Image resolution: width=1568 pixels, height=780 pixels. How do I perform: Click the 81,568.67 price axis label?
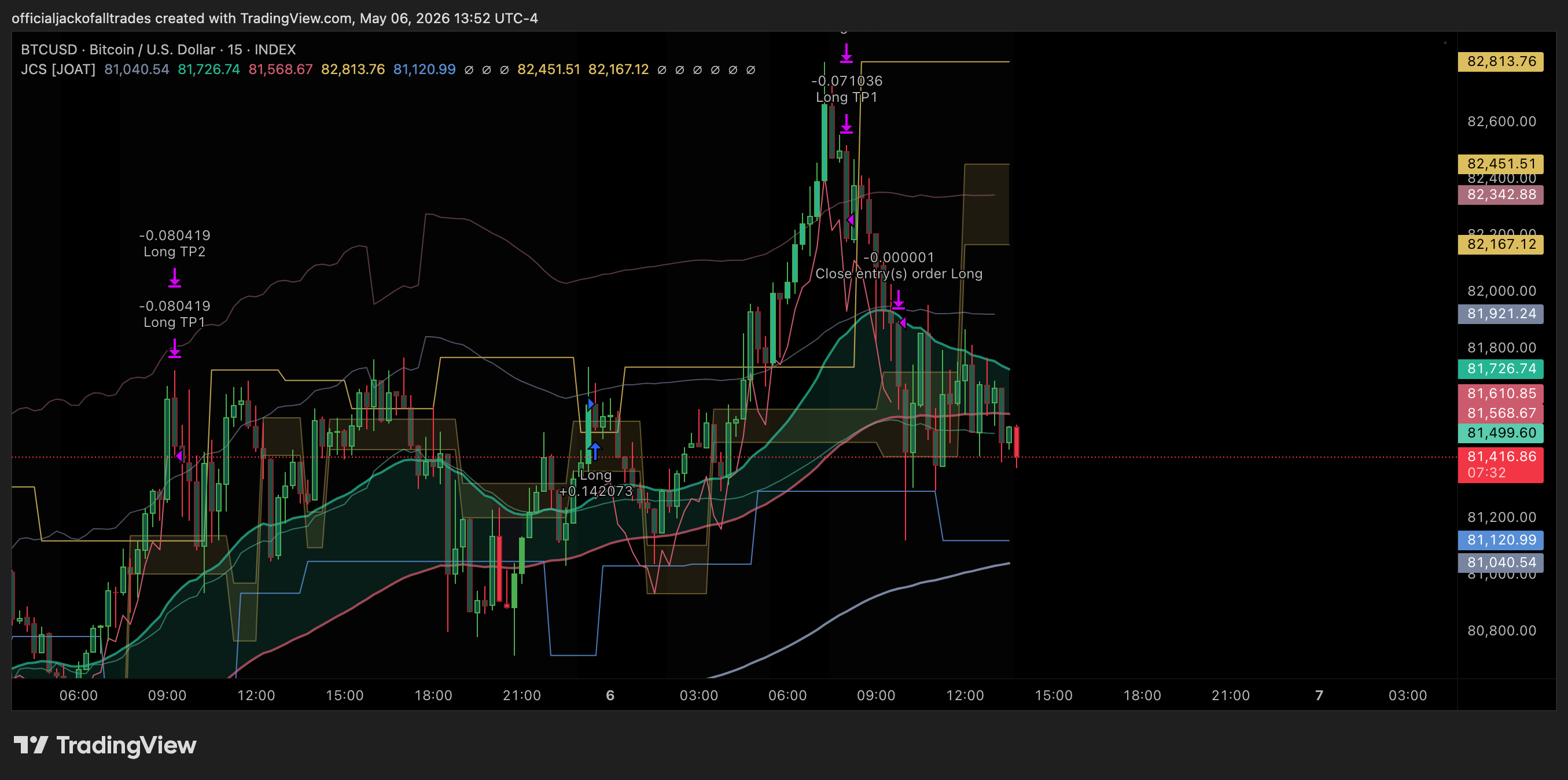pyautogui.click(x=1500, y=414)
